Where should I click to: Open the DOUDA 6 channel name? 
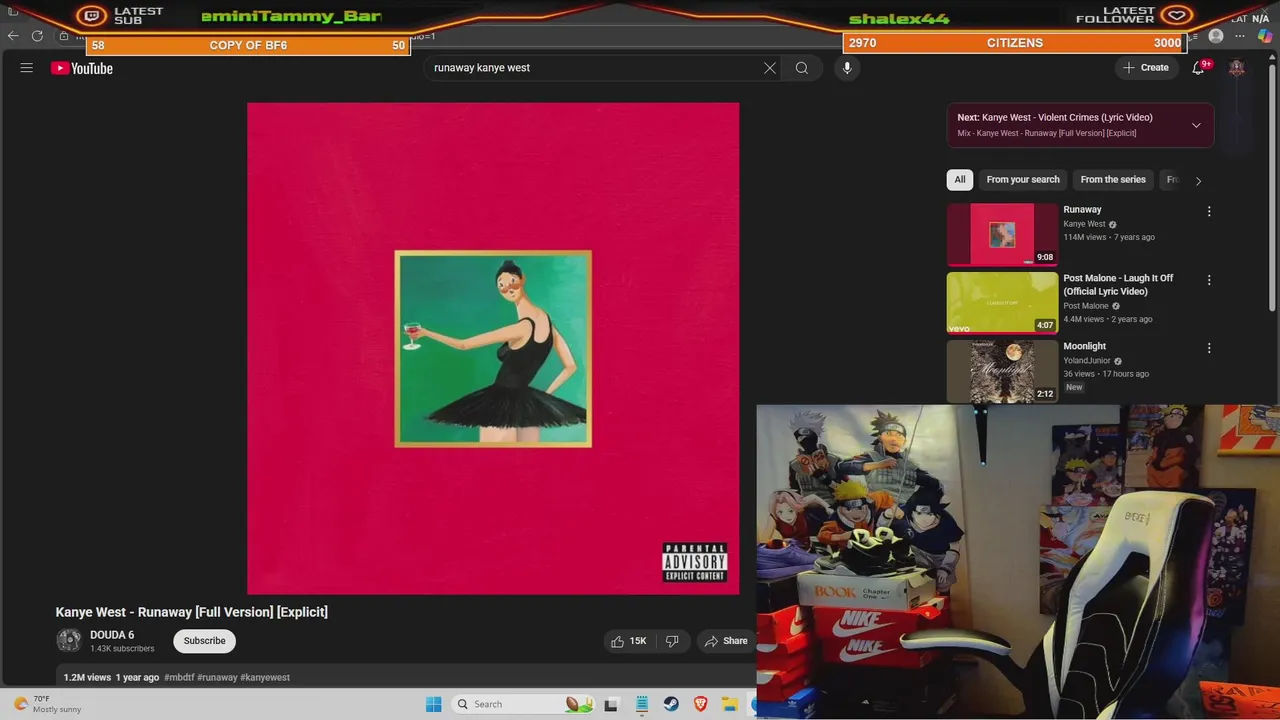[x=112, y=635]
